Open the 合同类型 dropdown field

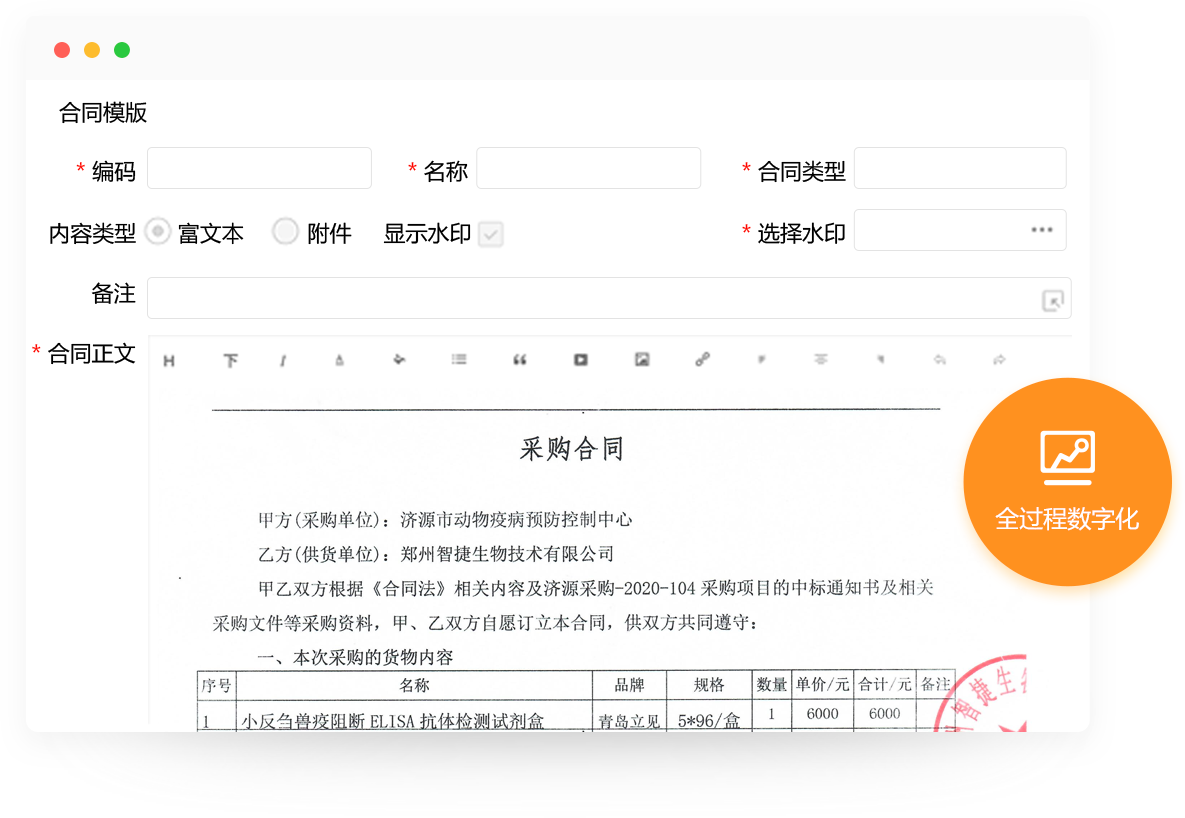[x=959, y=169]
